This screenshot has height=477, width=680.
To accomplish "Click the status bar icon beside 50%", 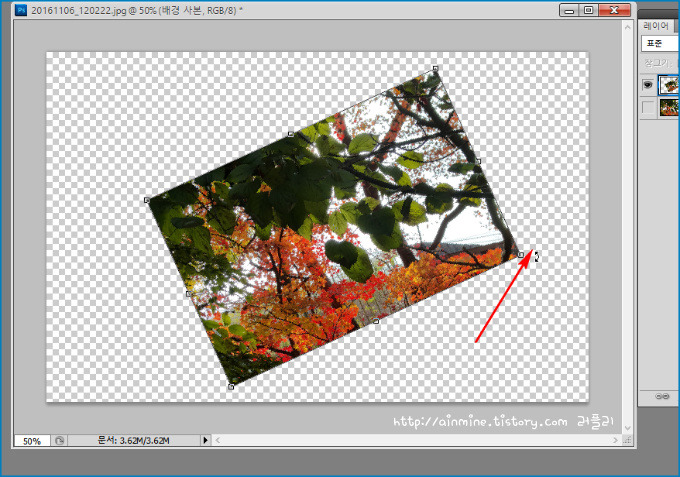I will [59, 441].
